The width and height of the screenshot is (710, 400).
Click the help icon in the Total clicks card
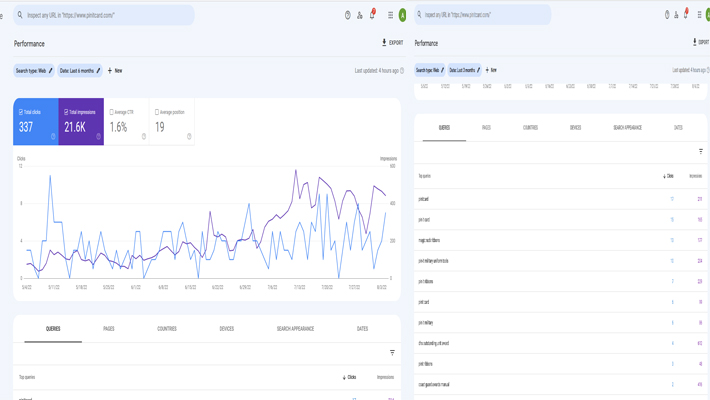[53, 136]
